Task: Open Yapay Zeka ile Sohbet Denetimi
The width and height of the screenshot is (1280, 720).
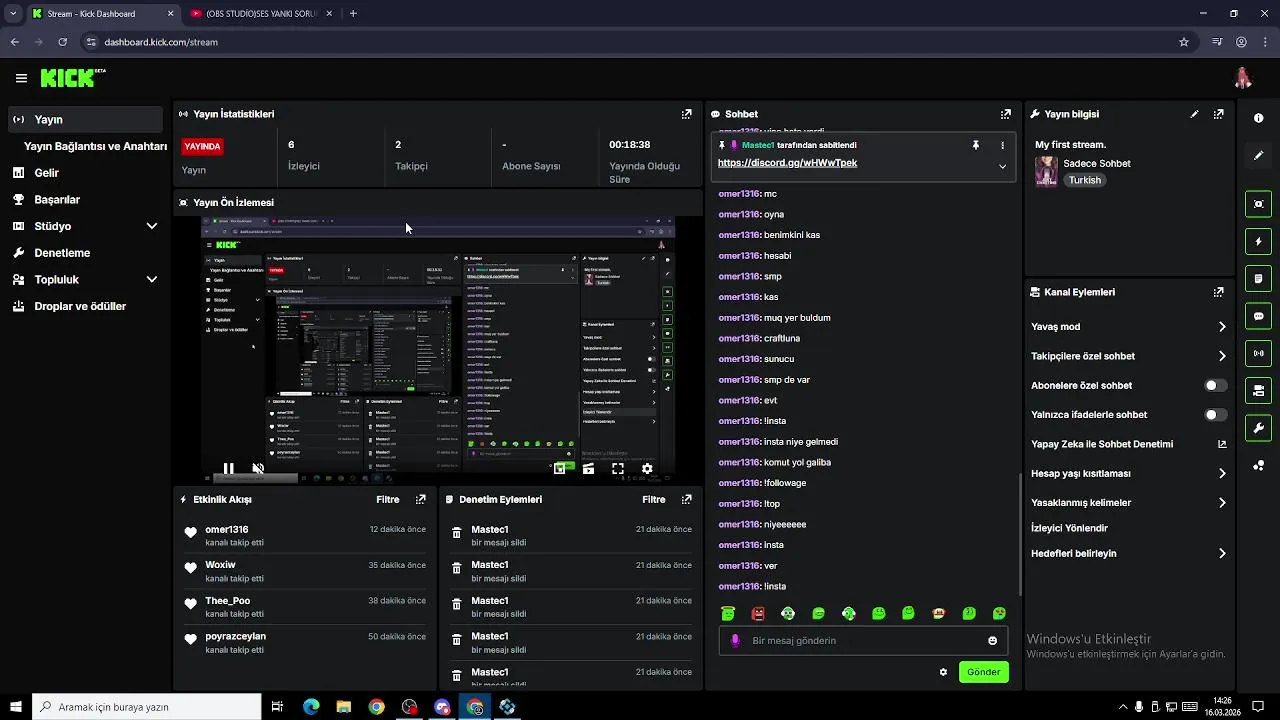Action: [x=1129, y=444]
